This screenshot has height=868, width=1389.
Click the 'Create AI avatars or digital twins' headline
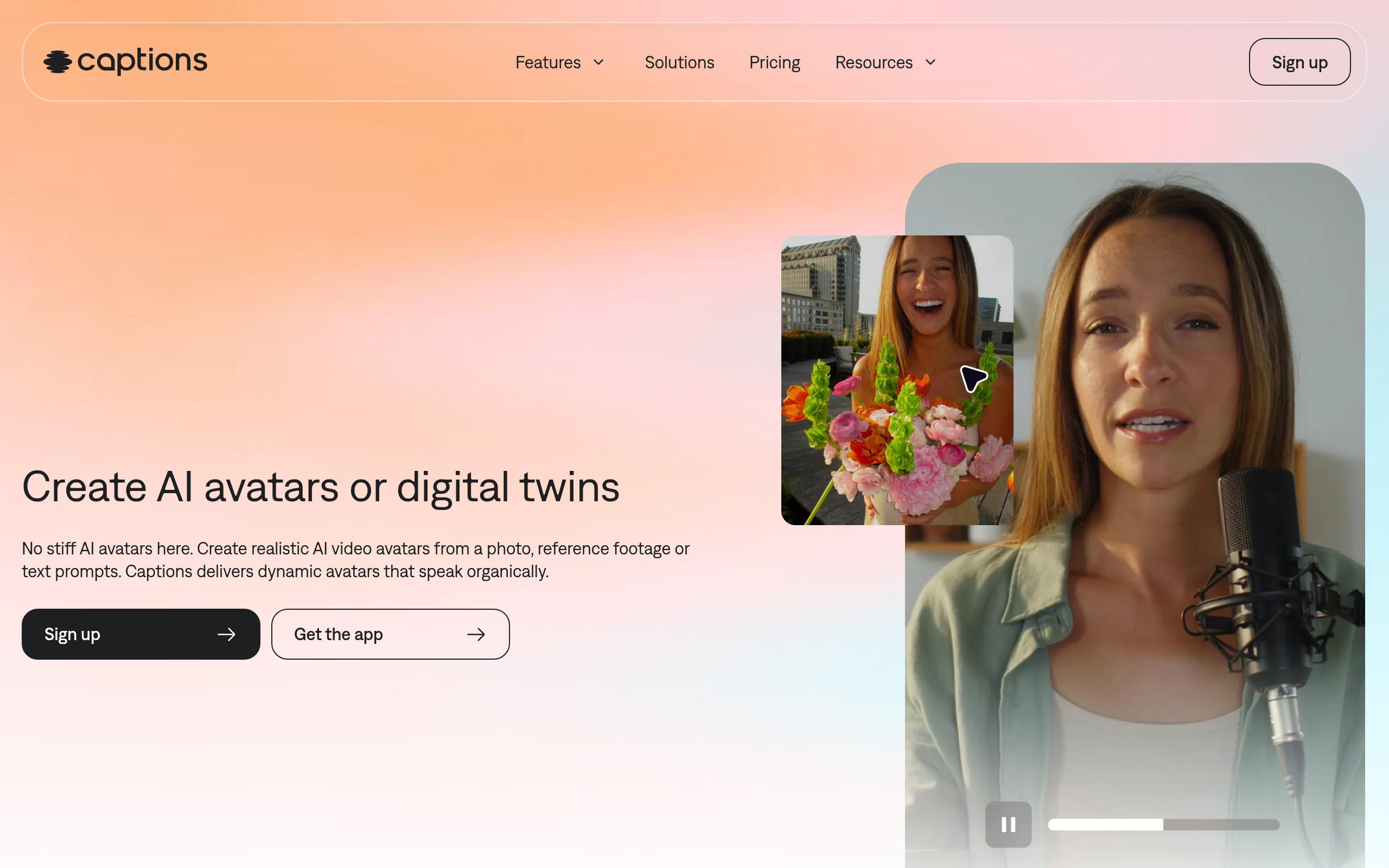tap(321, 487)
